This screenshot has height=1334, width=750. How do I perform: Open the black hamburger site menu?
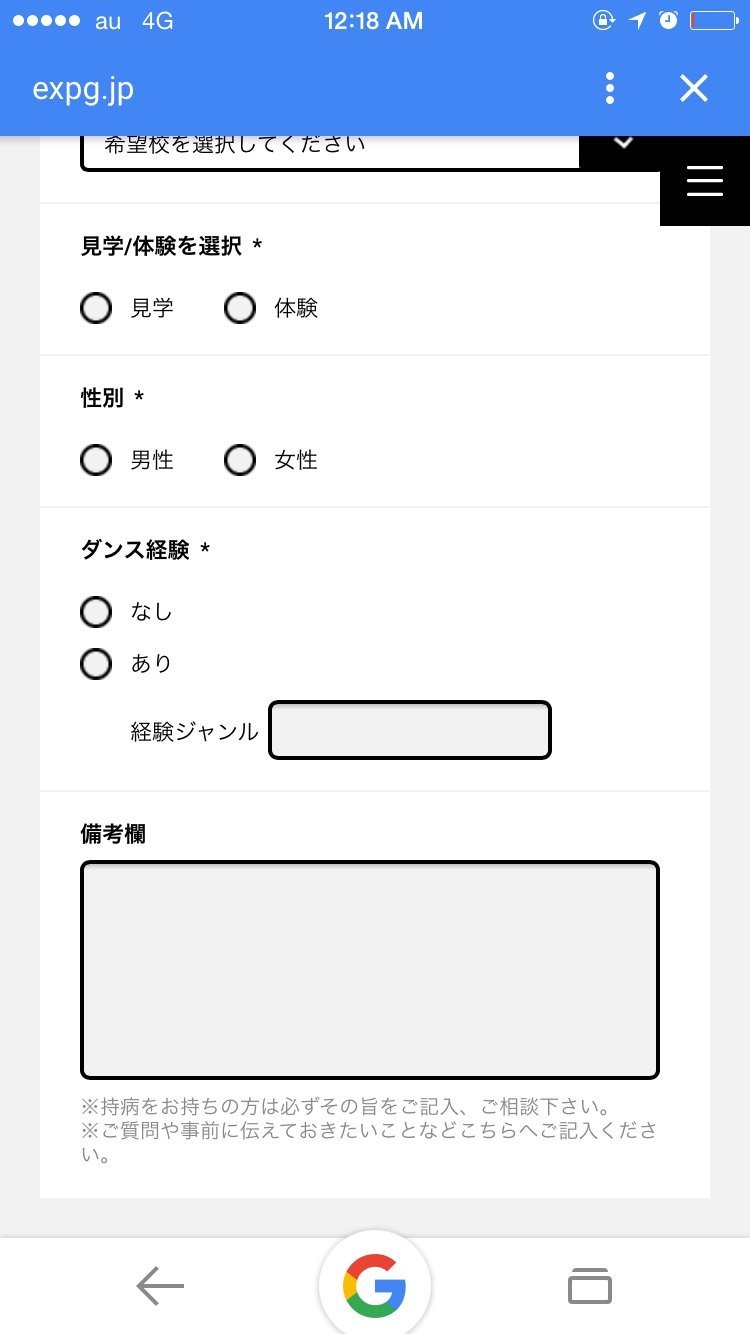click(x=704, y=181)
